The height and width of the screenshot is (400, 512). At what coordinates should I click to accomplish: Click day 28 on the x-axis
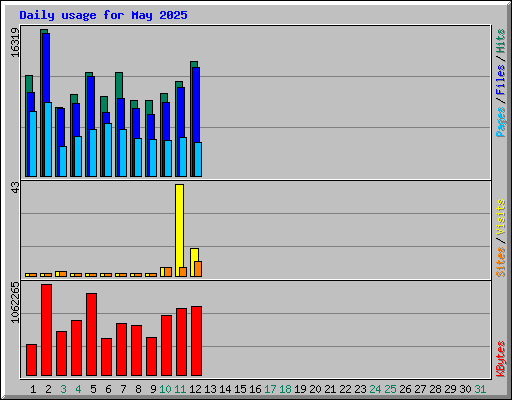(x=435, y=389)
